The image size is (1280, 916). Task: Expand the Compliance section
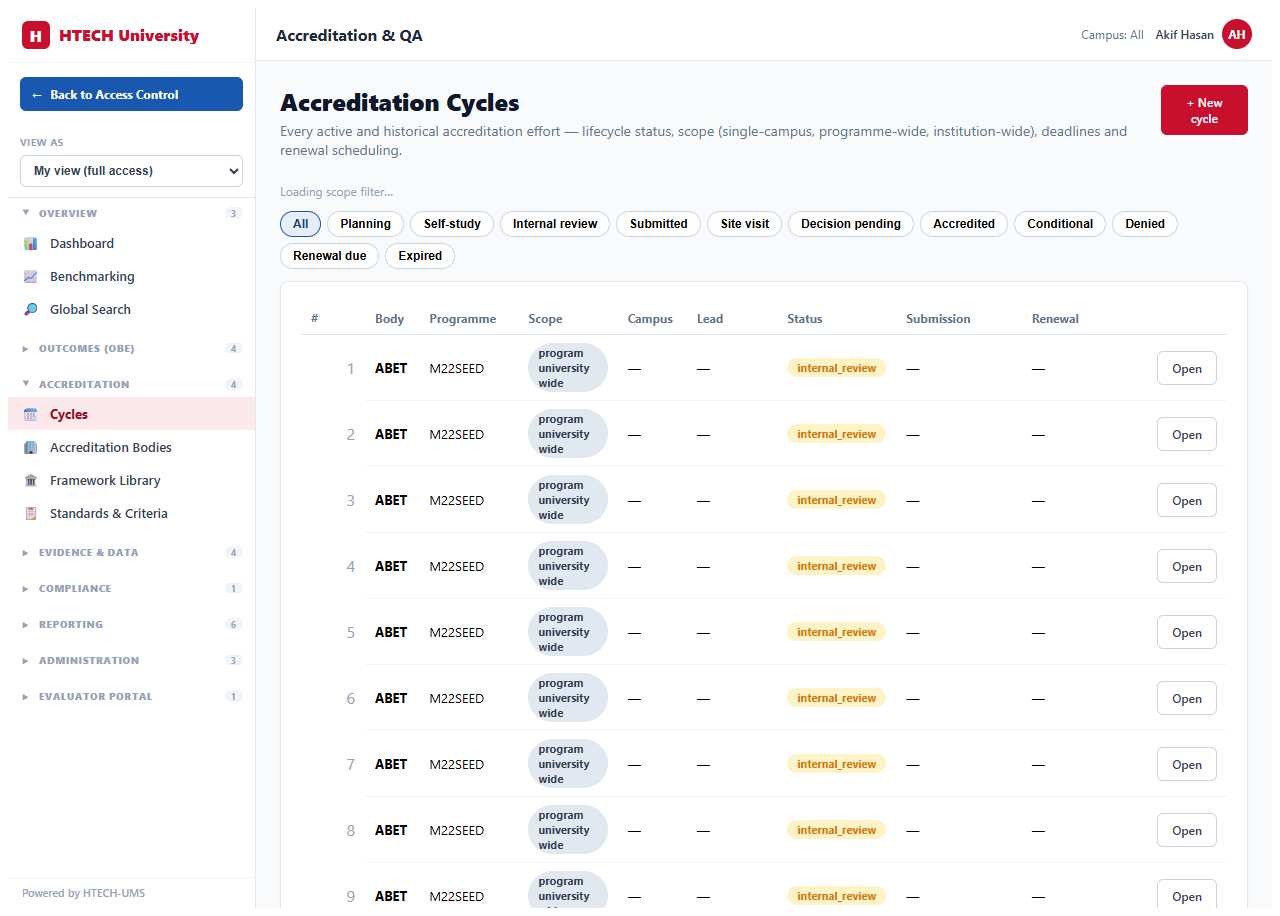click(x=131, y=588)
